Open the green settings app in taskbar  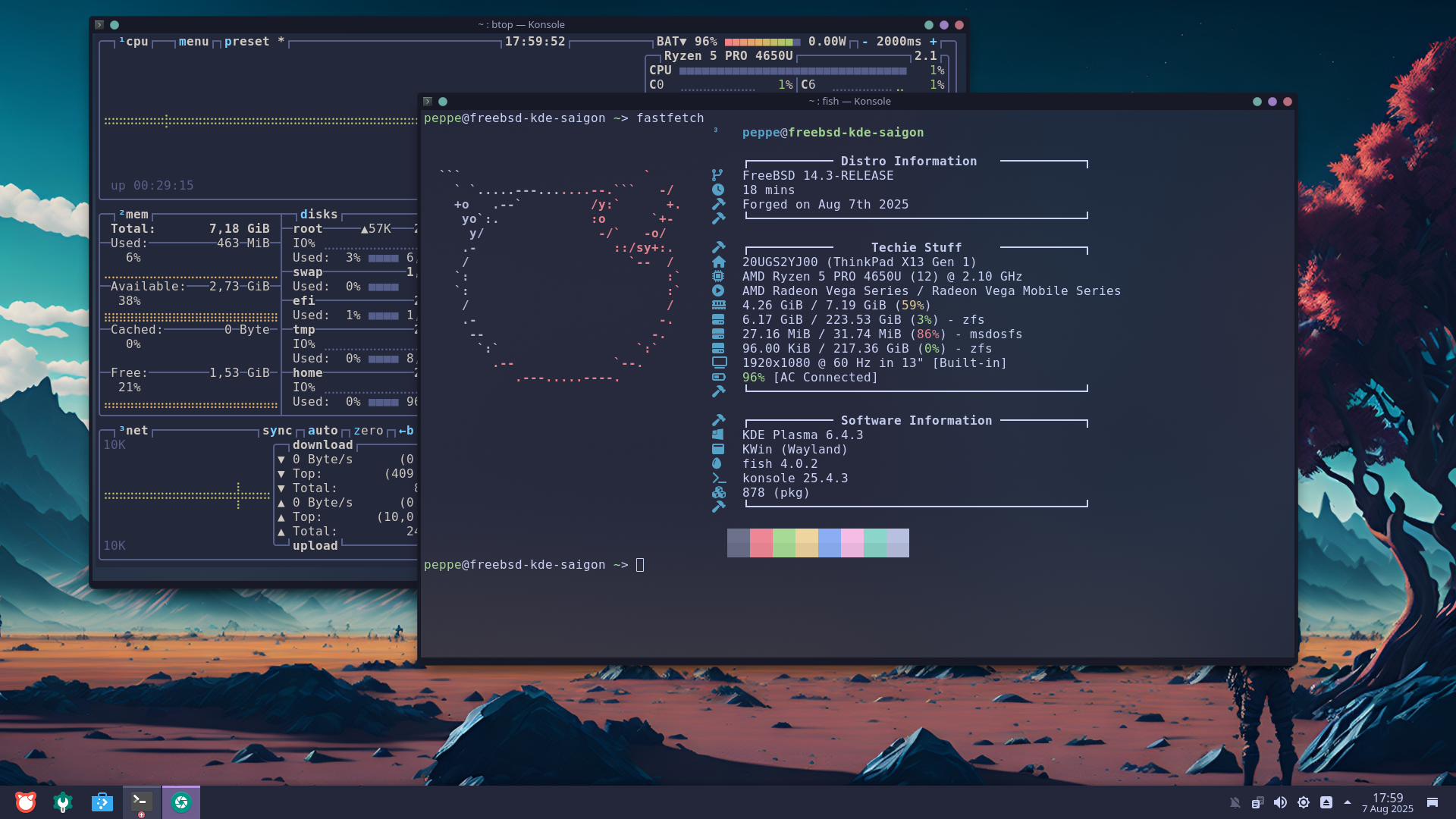(x=63, y=802)
